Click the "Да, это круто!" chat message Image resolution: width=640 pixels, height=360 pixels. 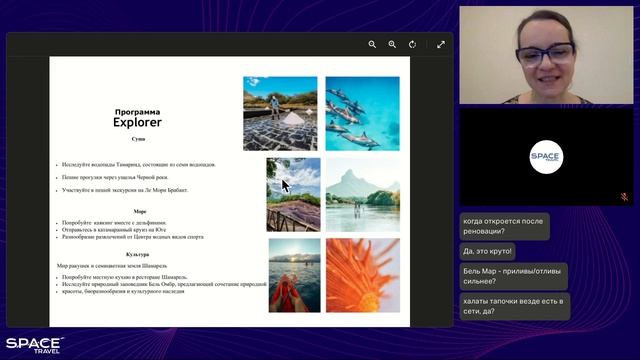tap(487, 251)
